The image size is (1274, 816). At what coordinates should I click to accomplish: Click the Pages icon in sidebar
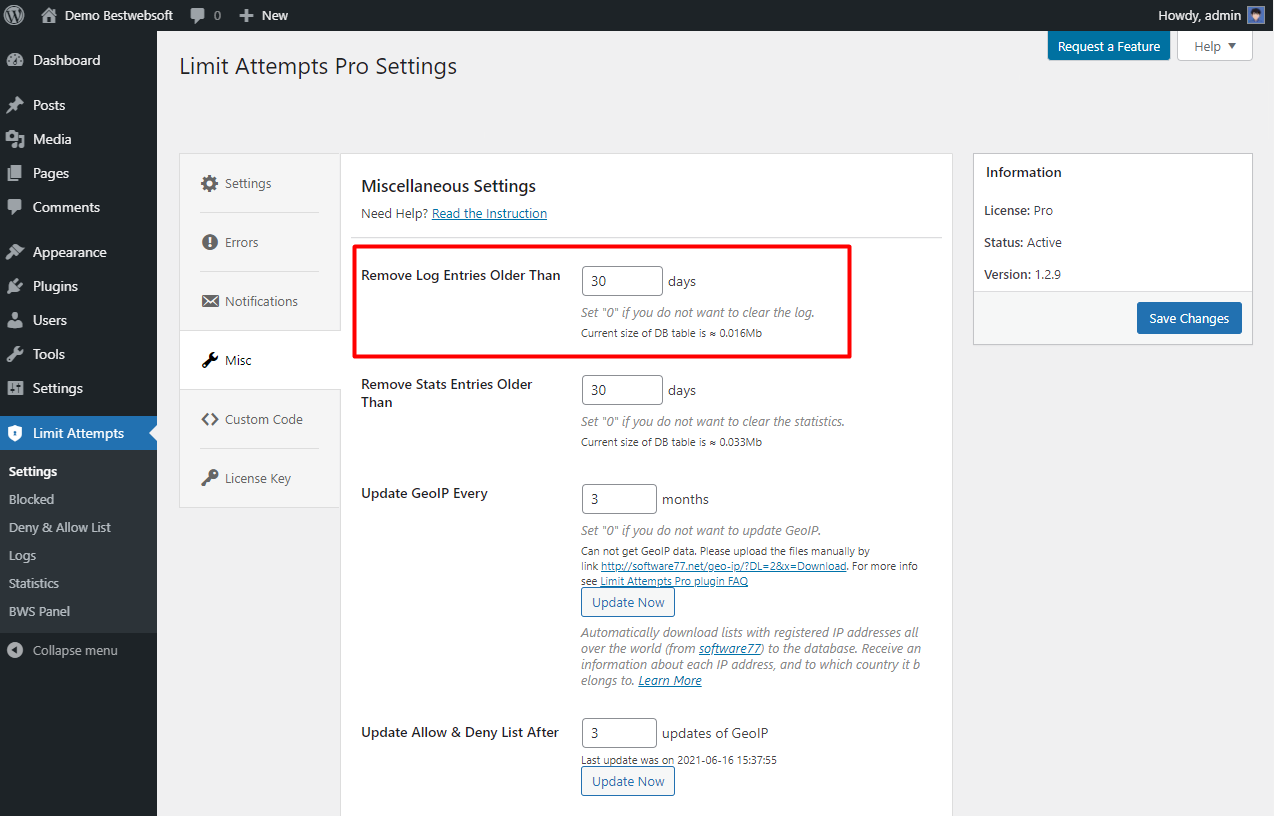tap(15, 173)
